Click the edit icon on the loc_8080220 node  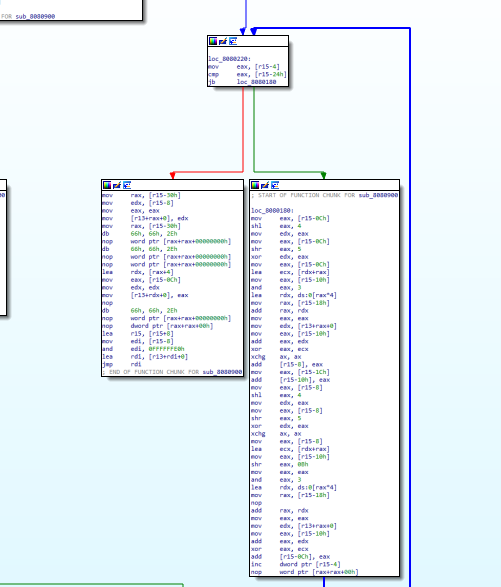pyautogui.click(x=223, y=41)
